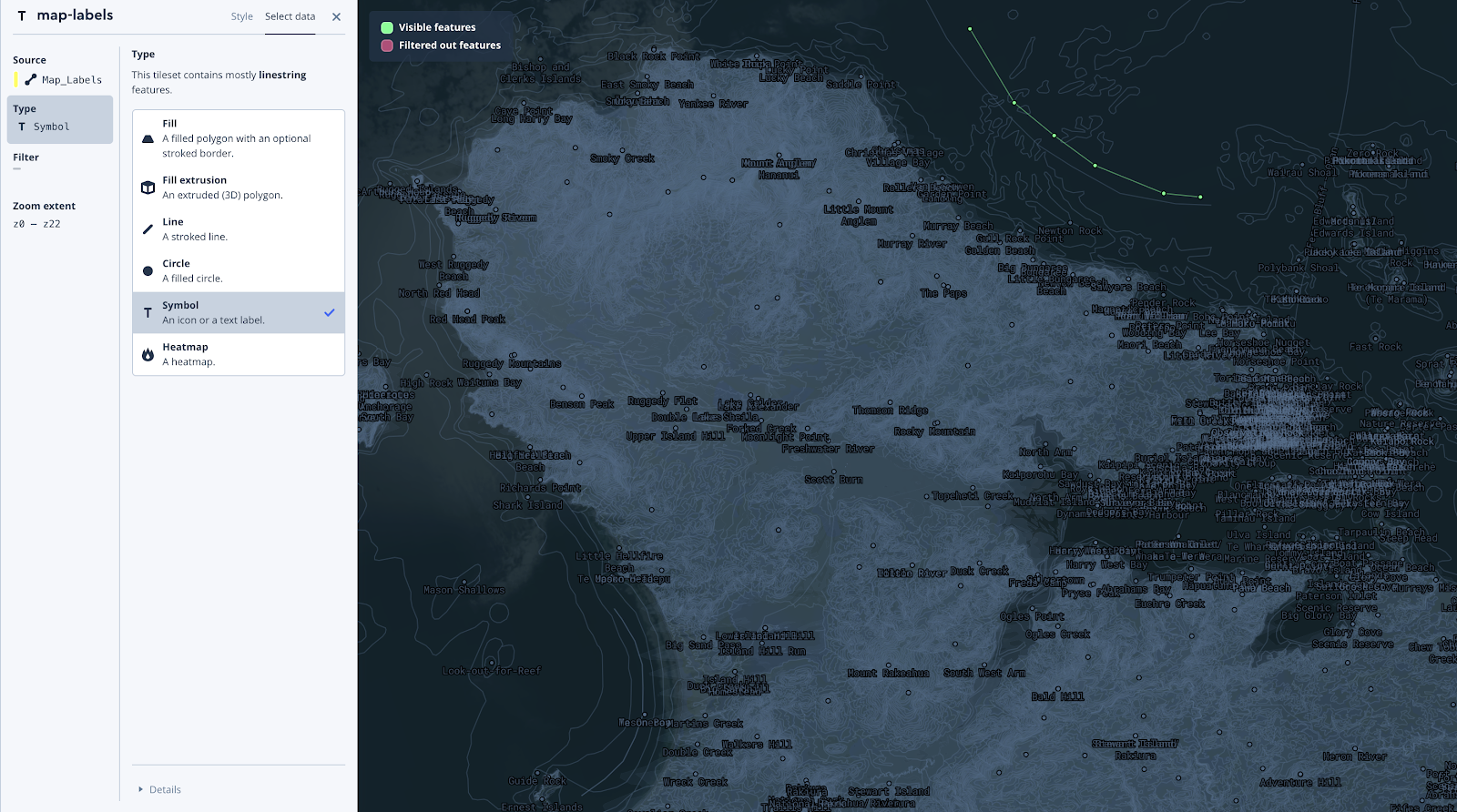Click the Visible features legend label
1457x812 pixels.
(437, 27)
